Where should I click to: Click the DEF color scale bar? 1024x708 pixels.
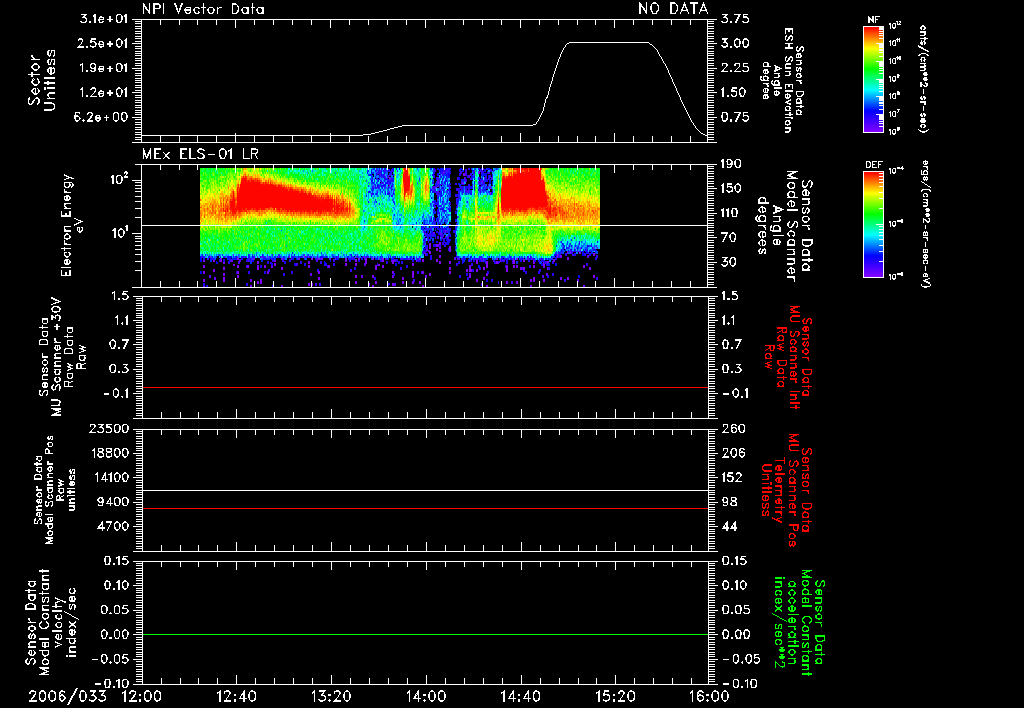(874, 224)
